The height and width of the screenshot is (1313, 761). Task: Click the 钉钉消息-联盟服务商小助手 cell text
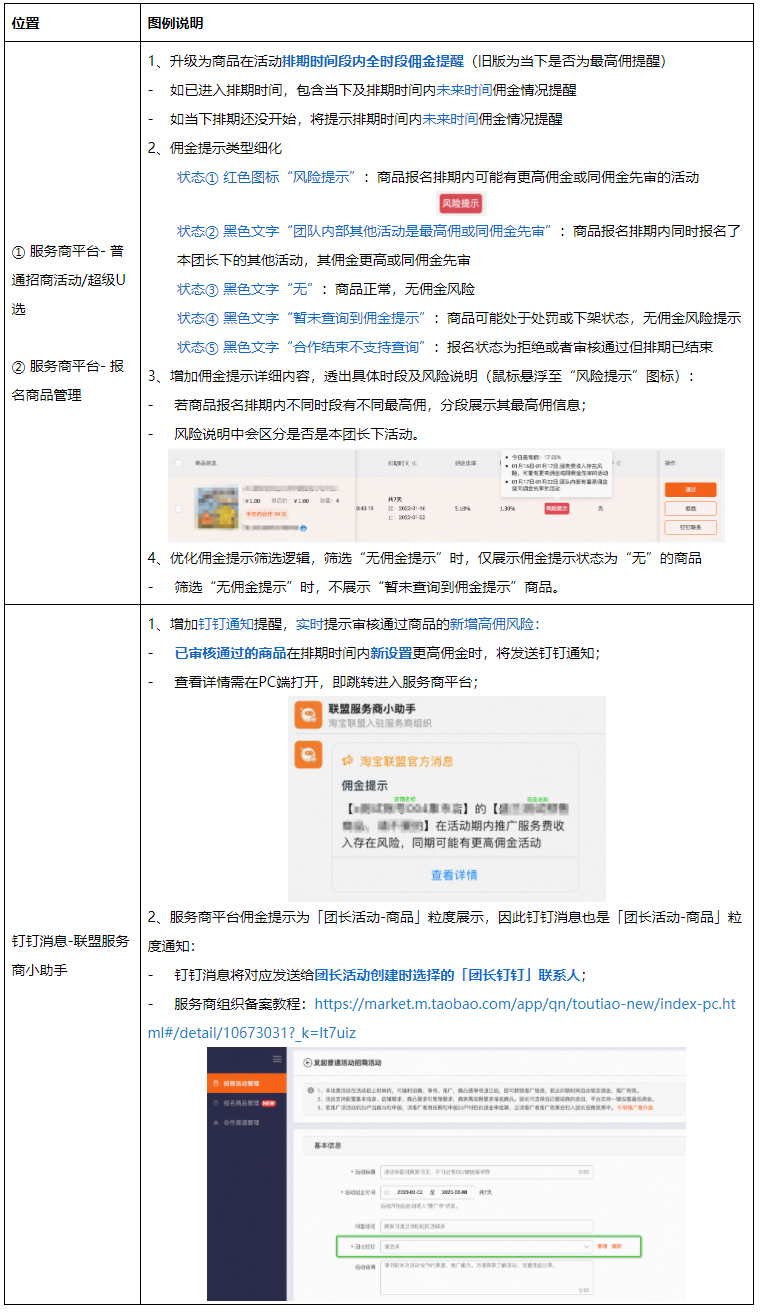(x=70, y=955)
